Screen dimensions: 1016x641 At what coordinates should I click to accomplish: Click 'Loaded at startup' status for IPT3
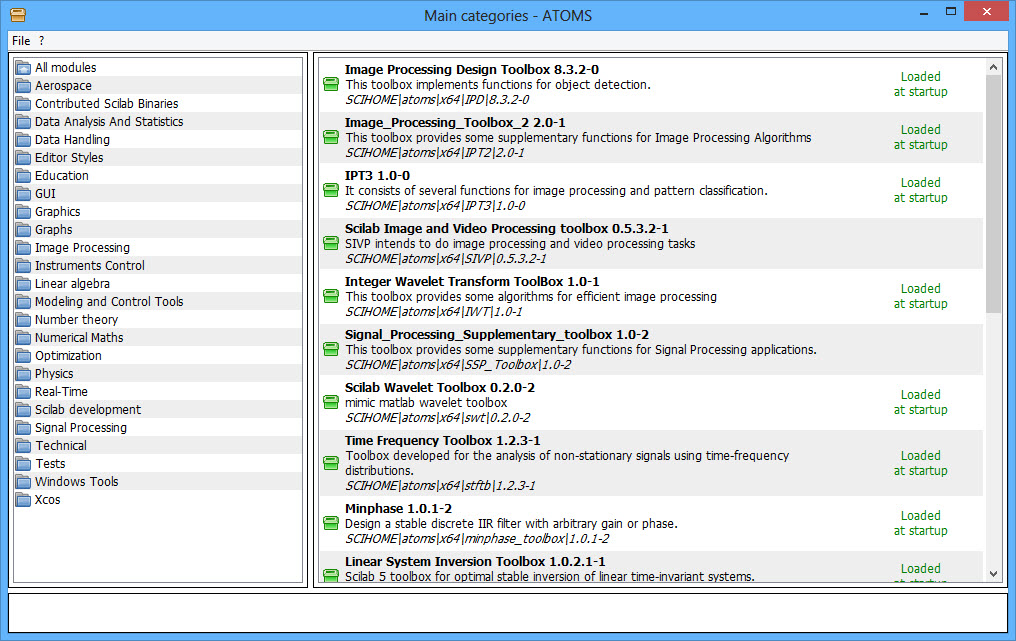tap(921, 190)
